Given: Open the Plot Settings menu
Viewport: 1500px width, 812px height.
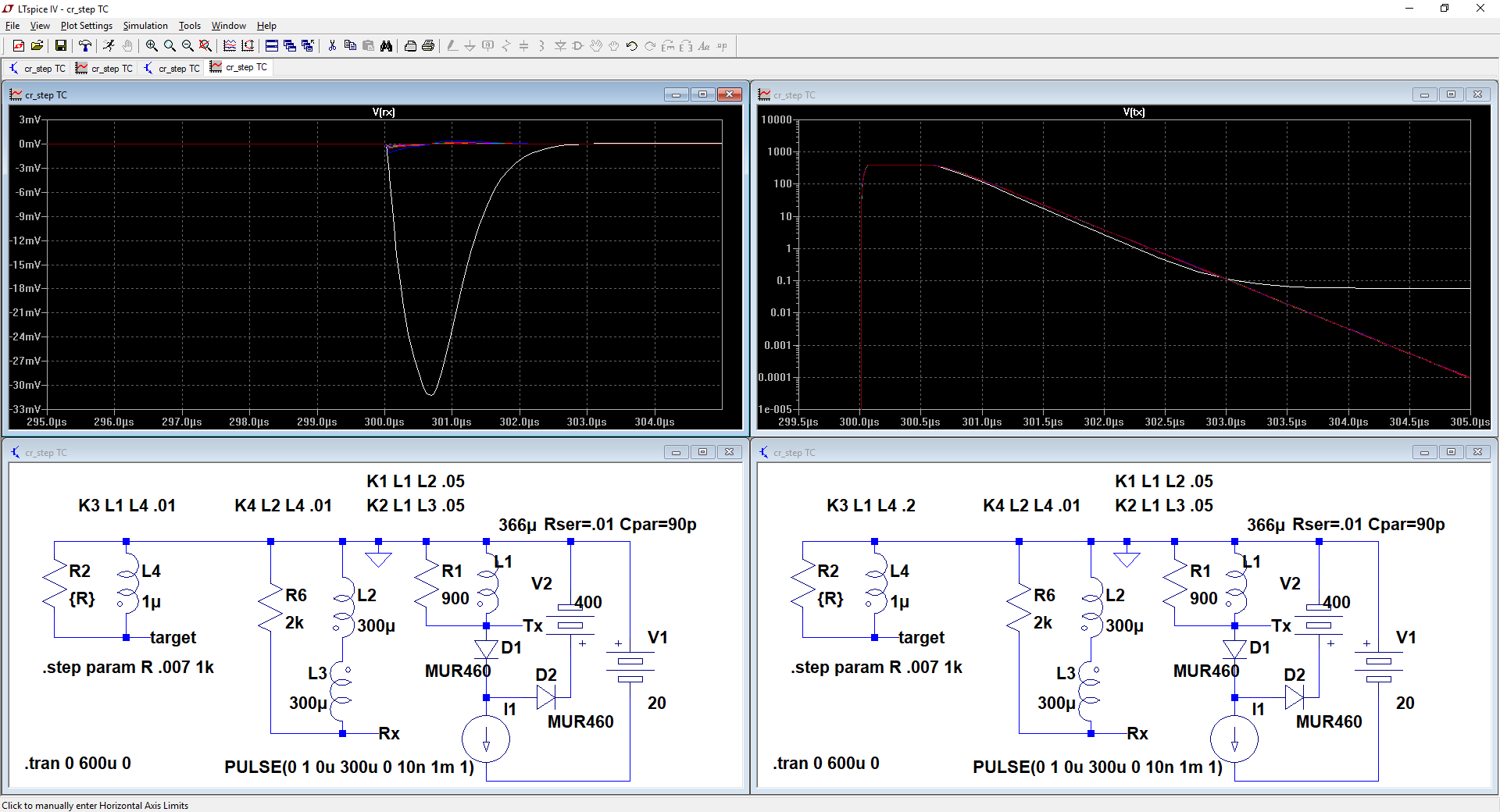Looking at the screenshot, I should pos(86,26).
